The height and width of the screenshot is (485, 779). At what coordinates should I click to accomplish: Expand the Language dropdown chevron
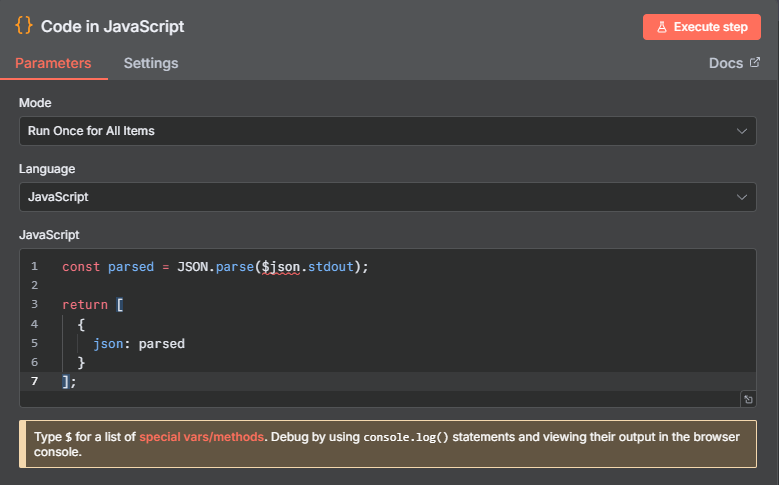click(741, 197)
